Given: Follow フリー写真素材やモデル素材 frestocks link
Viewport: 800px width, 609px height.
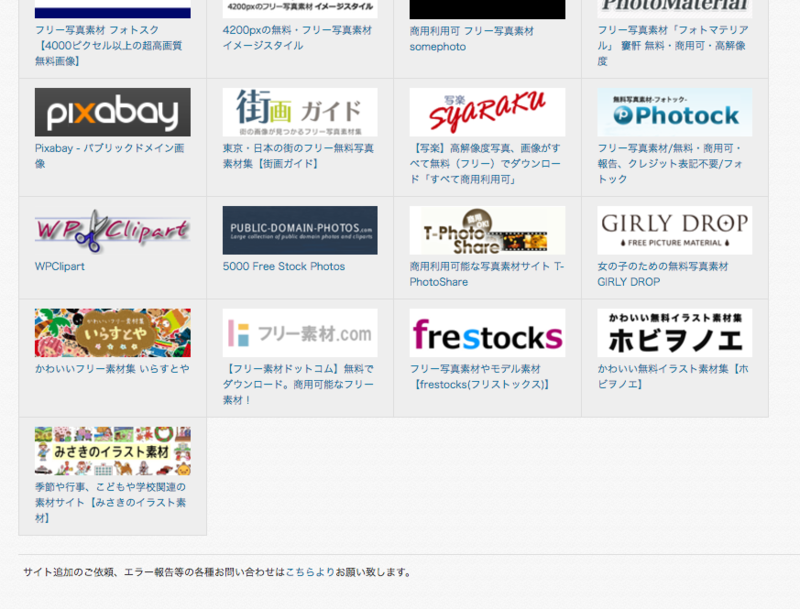Looking at the screenshot, I should coord(480,376).
